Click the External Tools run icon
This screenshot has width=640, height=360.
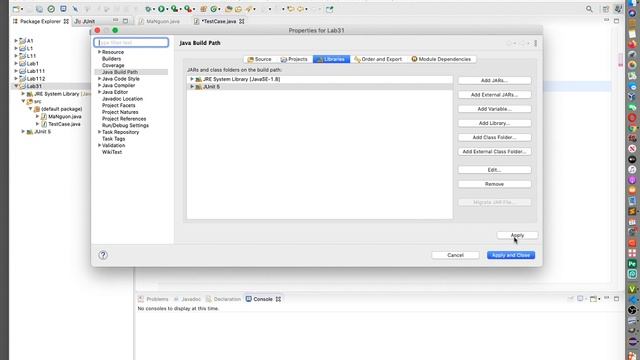pyautogui.click(x=188, y=9)
